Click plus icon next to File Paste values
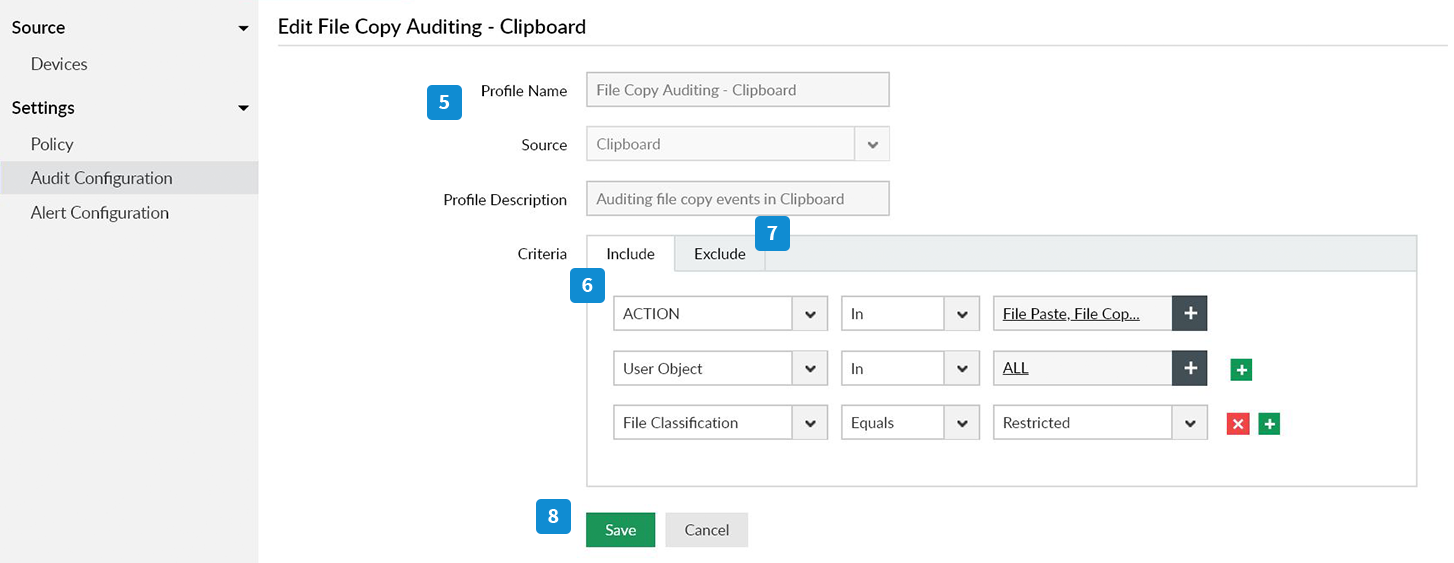 click(1189, 314)
